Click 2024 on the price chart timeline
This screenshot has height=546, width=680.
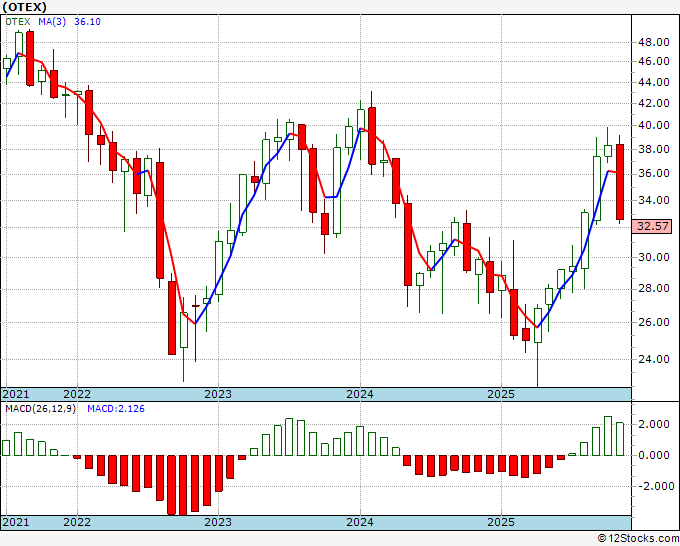pyautogui.click(x=360, y=394)
